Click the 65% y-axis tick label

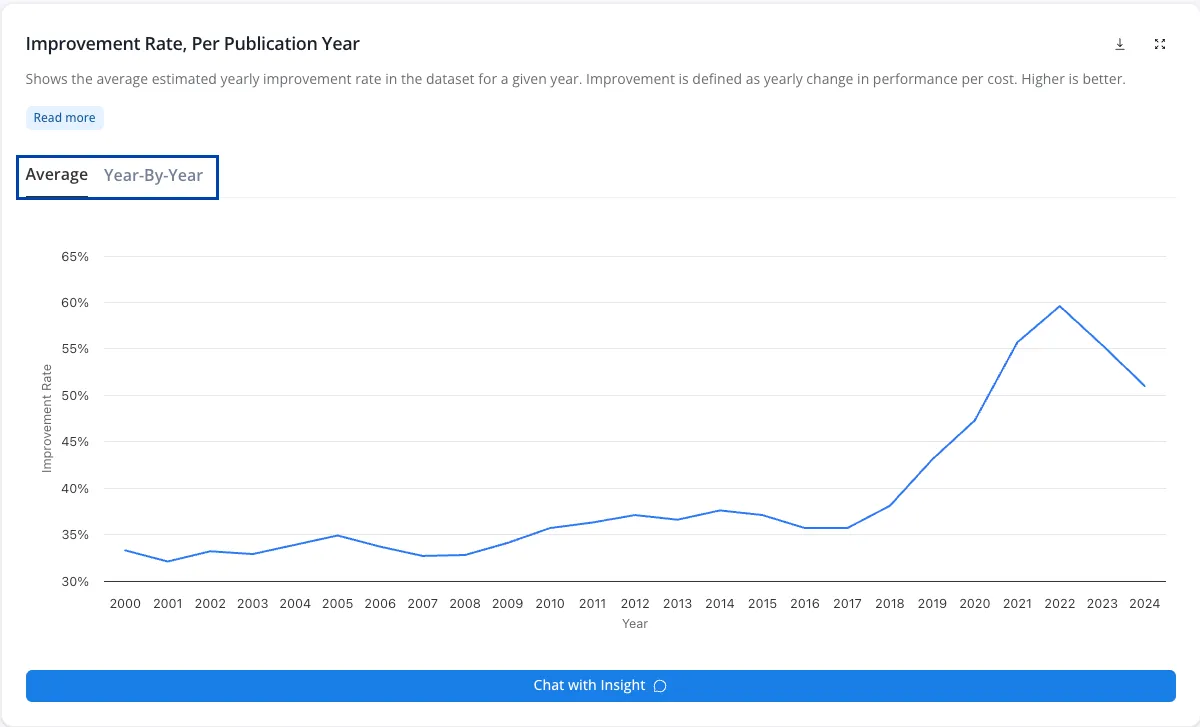[x=75, y=257]
